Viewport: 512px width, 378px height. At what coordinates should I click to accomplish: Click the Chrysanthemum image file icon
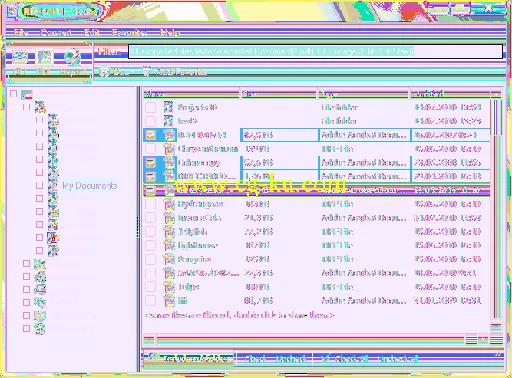pyautogui.click(x=169, y=149)
